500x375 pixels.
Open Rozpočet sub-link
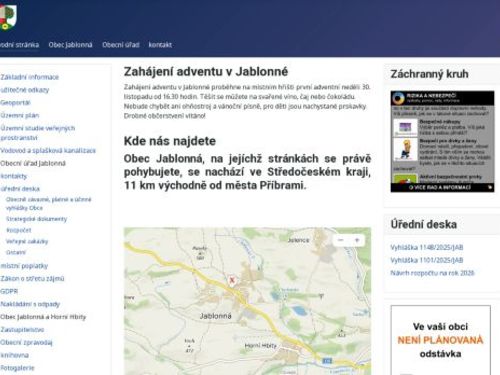coord(19,230)
